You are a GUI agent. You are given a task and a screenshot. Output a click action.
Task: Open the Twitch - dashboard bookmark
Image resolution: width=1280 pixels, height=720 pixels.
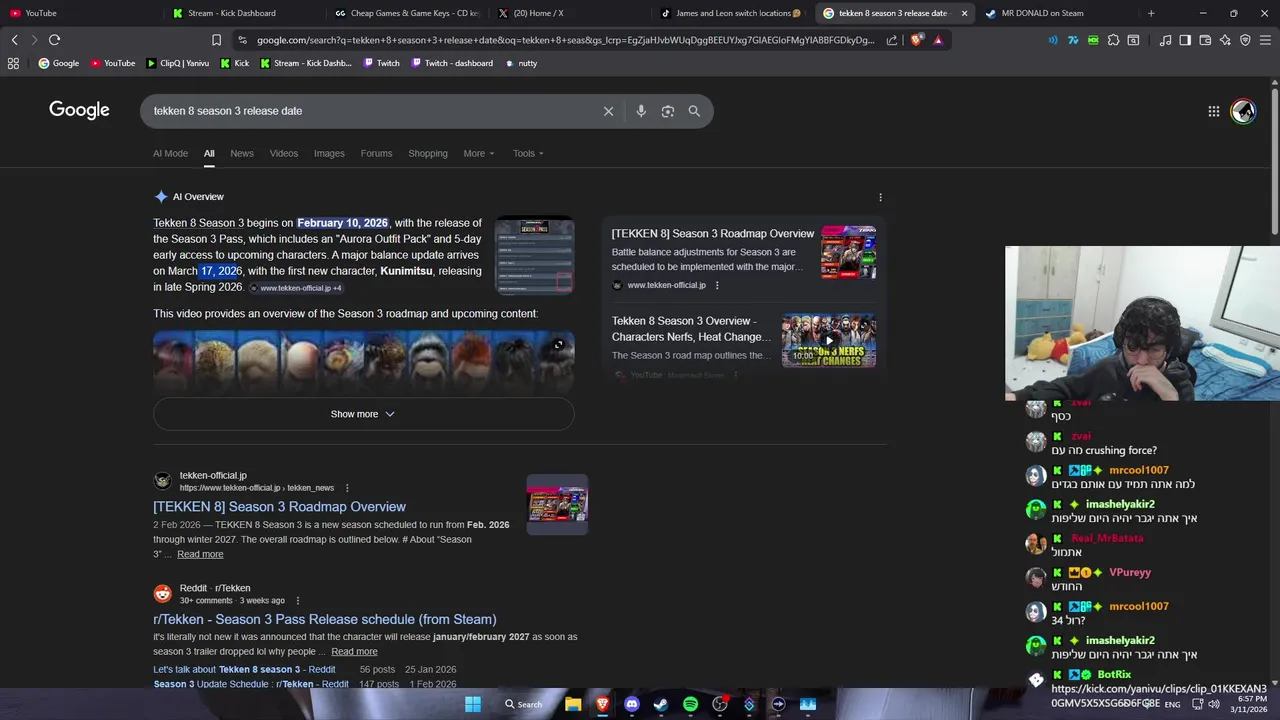tap(451, 63)
